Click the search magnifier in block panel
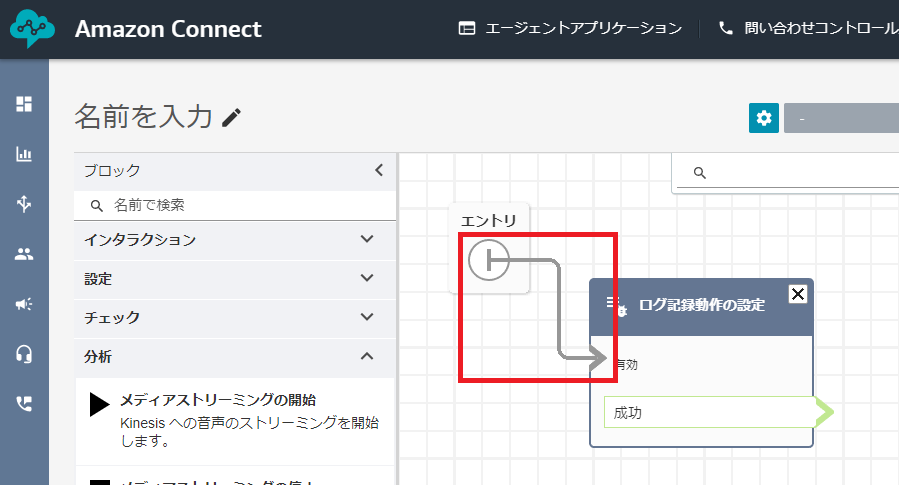 [x=97, y=205]
